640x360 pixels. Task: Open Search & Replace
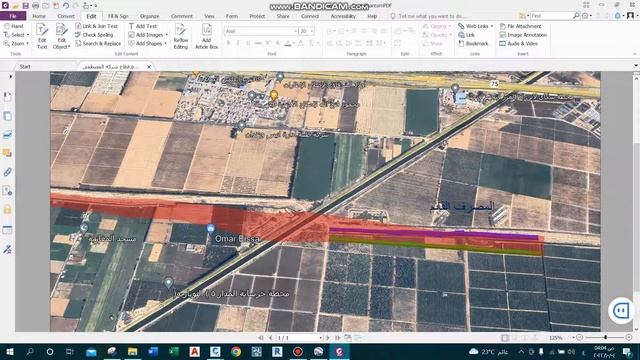pyautogui.click(x=98, y=43)
